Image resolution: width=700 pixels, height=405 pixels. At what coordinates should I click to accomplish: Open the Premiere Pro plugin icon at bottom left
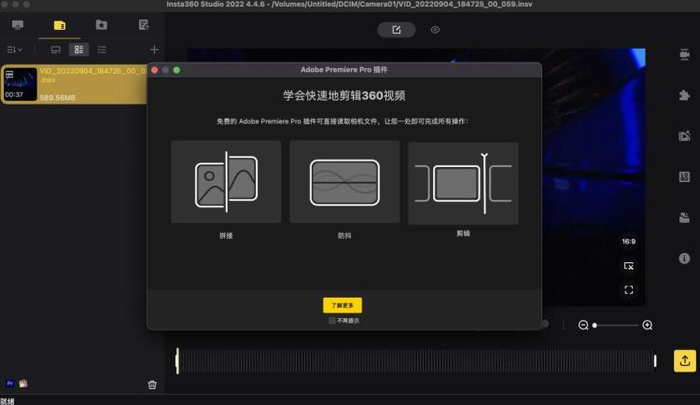coord(10,384)
